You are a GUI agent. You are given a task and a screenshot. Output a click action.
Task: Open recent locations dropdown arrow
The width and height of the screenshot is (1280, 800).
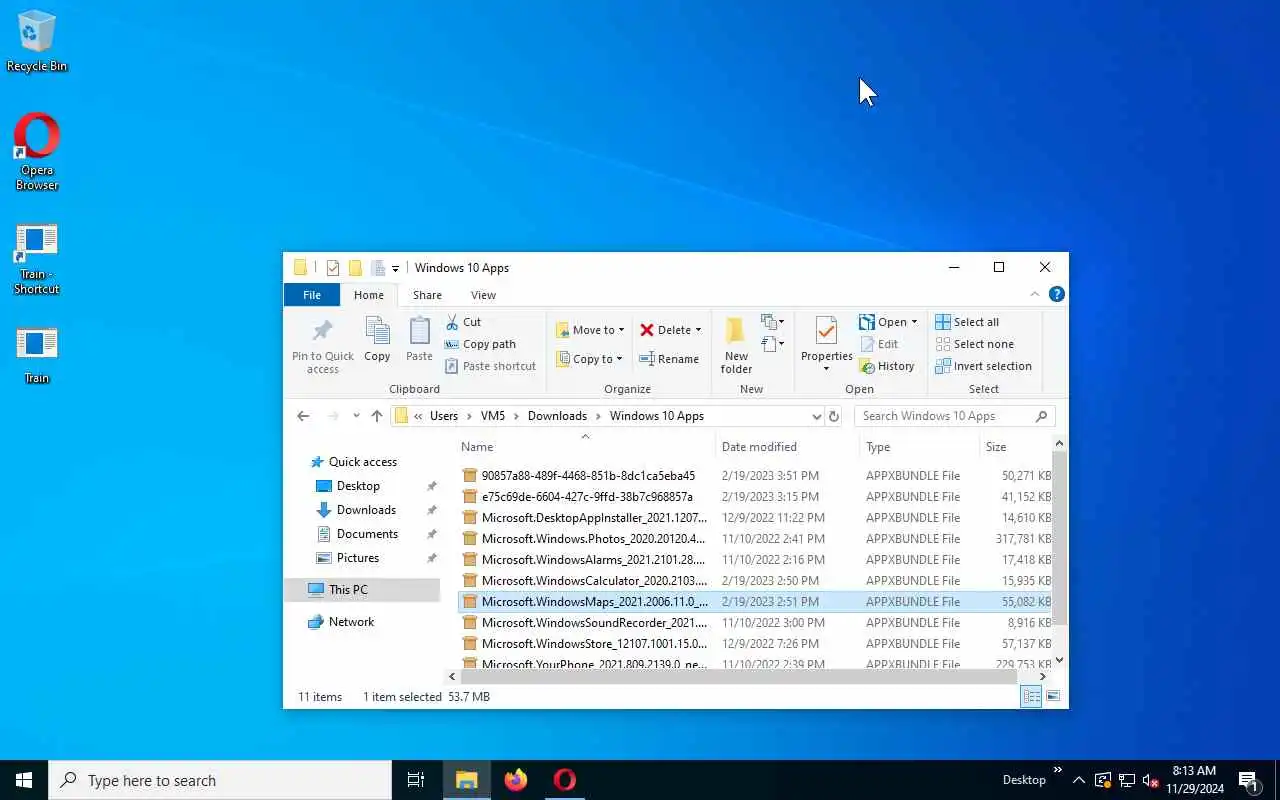(355, 416)
